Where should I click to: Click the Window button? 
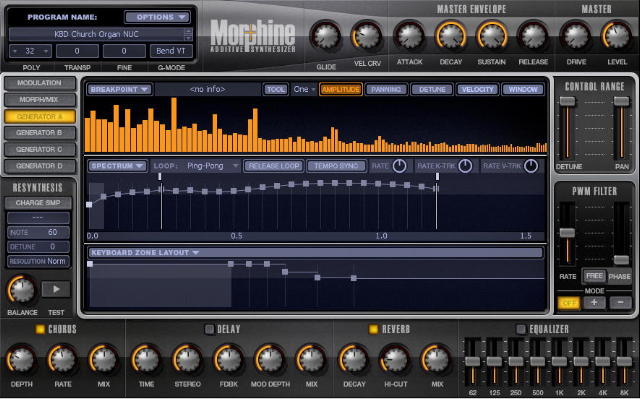pos(523,89)
